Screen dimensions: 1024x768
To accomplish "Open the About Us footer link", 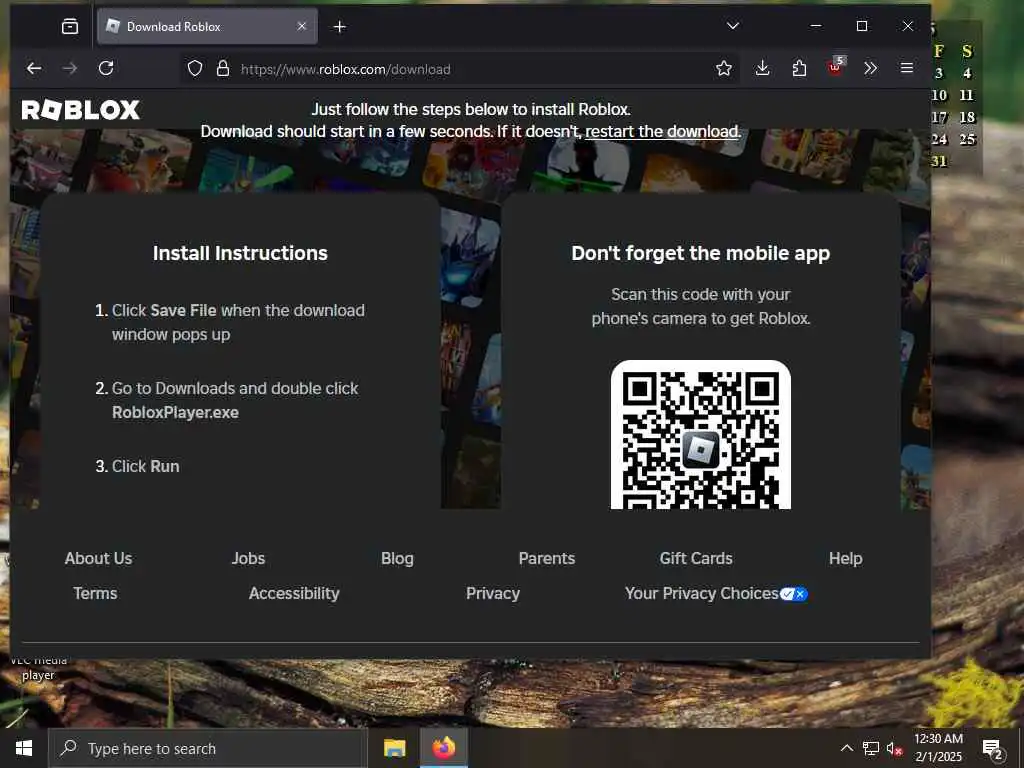I will (98, 558).
